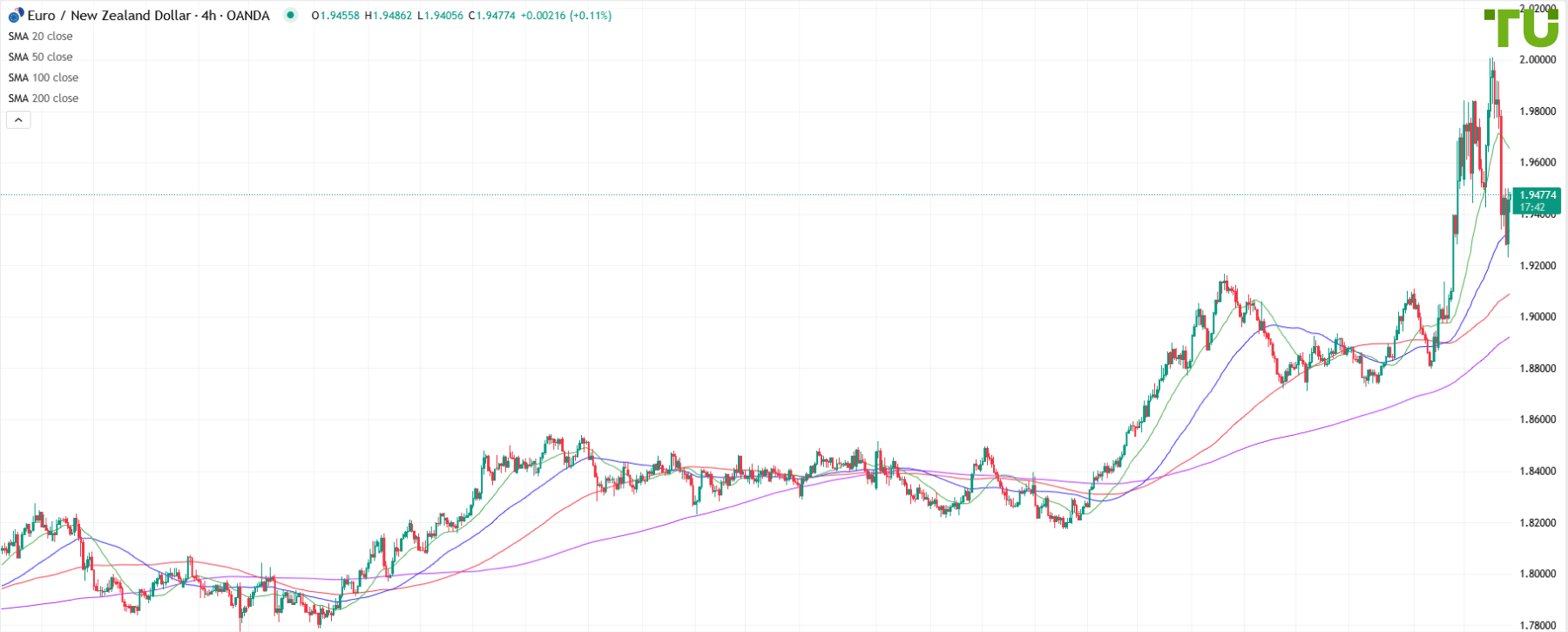1568x632 pixels.
Task: Click the close value C1.94774
Action: pos(491,16)
